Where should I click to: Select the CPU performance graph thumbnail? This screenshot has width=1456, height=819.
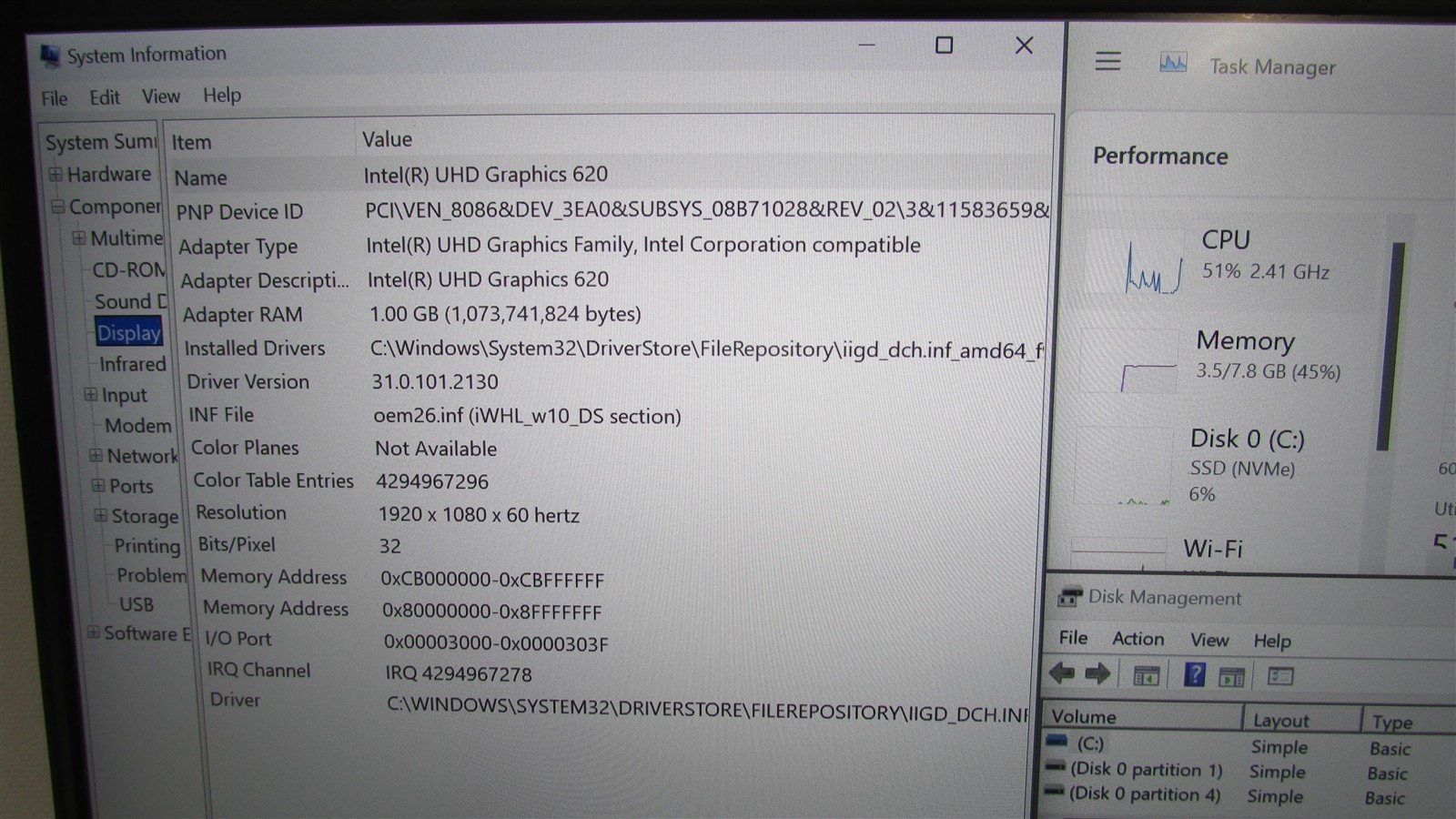click(1136, 263)
